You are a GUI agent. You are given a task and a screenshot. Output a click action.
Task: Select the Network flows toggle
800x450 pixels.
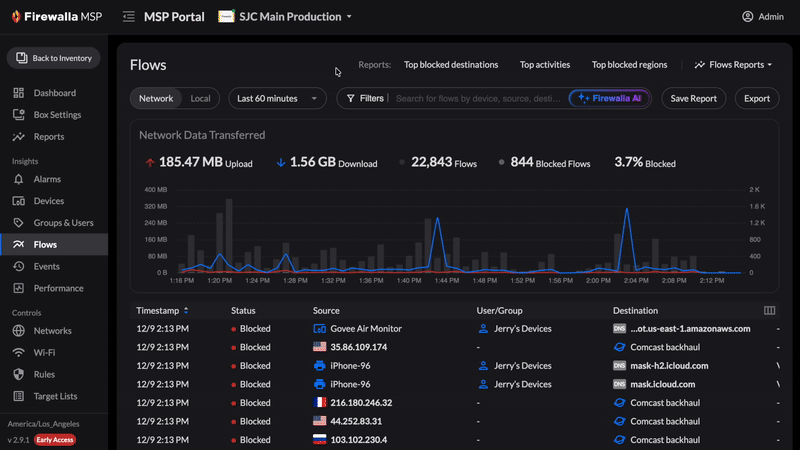point(156,98)
